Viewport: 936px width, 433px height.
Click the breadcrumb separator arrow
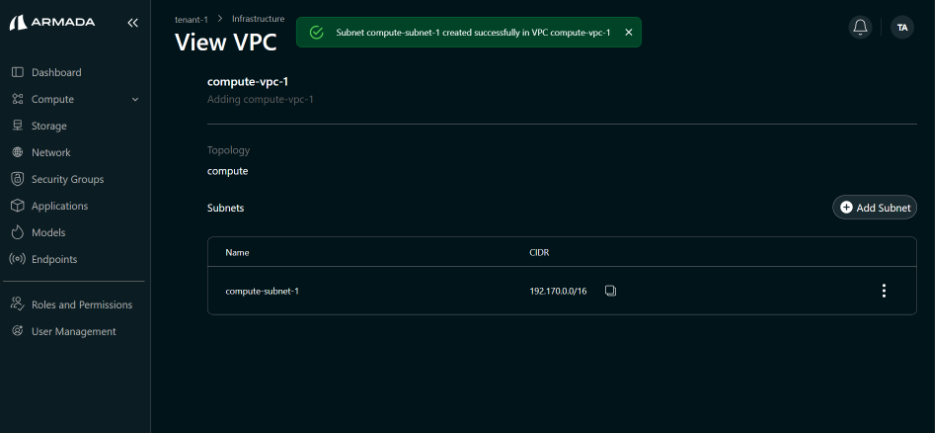220,19
